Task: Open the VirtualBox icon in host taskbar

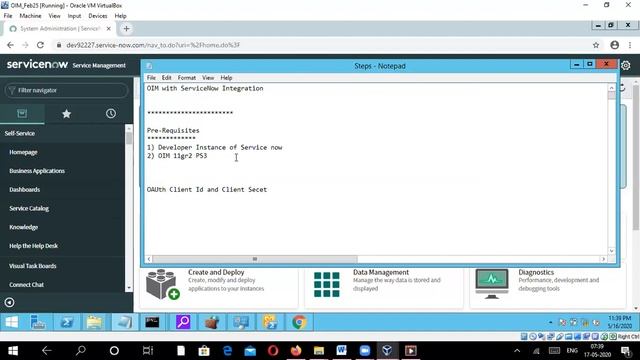Action: [387, 351]
